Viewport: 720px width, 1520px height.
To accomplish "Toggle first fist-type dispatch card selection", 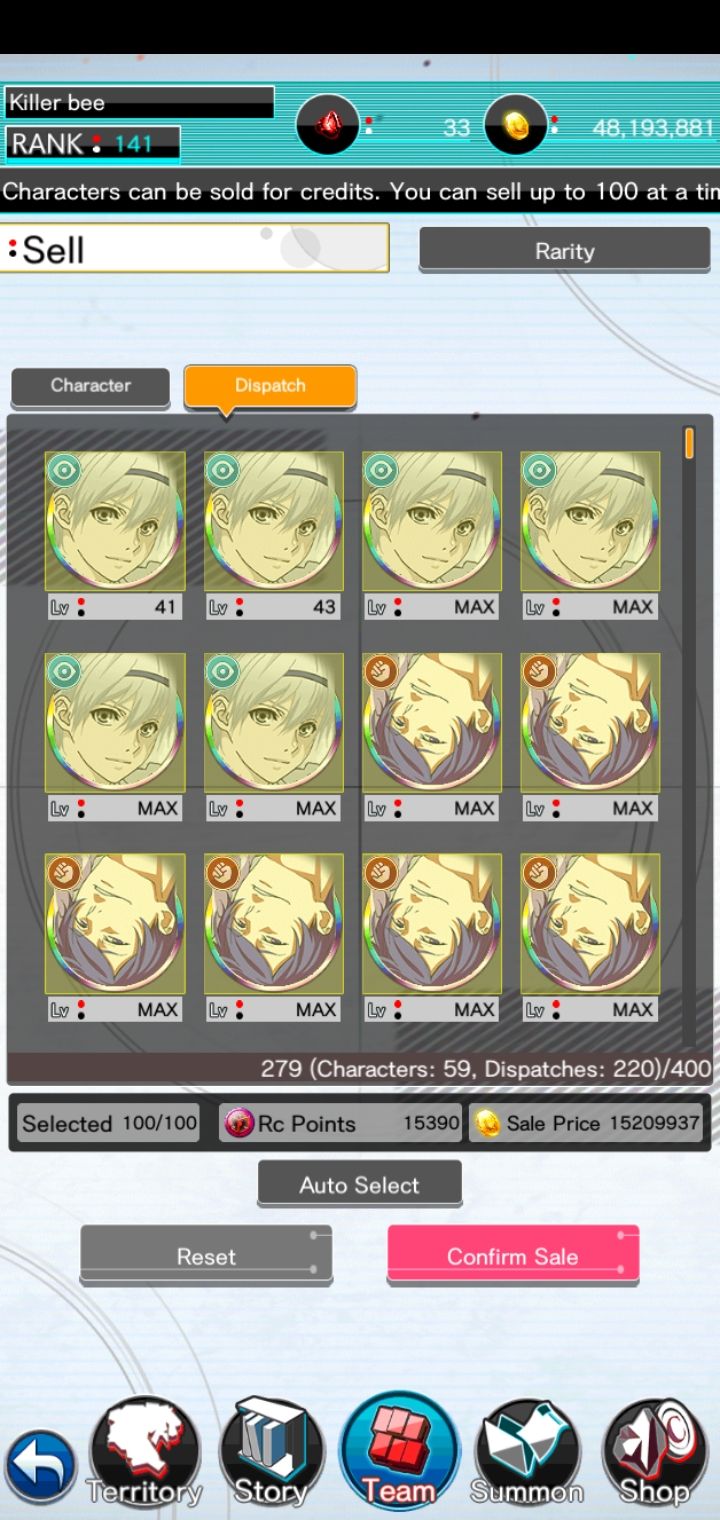I will pyautogui.click(x=432, y=737).
